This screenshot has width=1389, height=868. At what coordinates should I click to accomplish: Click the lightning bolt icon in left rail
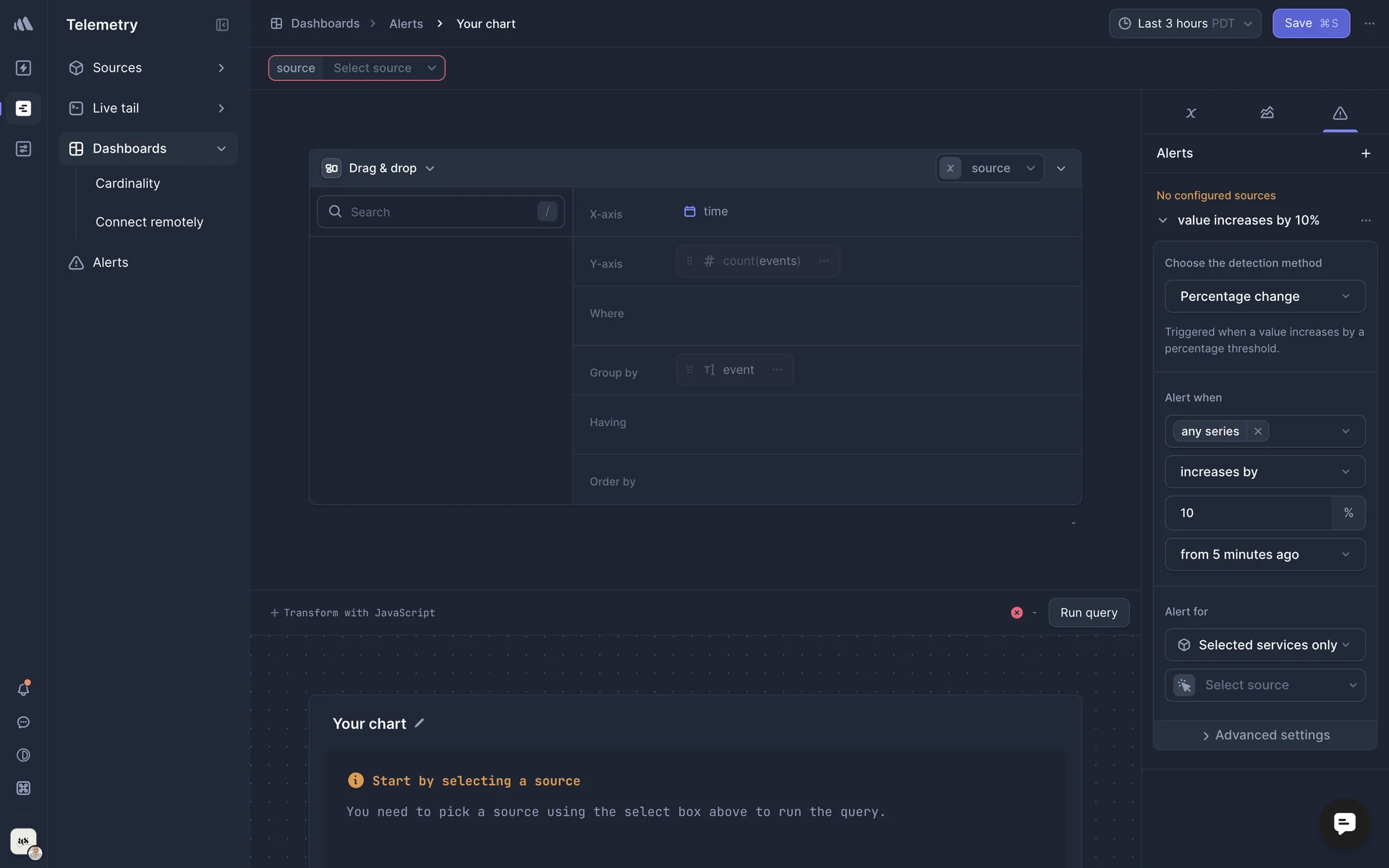(x=23, y=68)
